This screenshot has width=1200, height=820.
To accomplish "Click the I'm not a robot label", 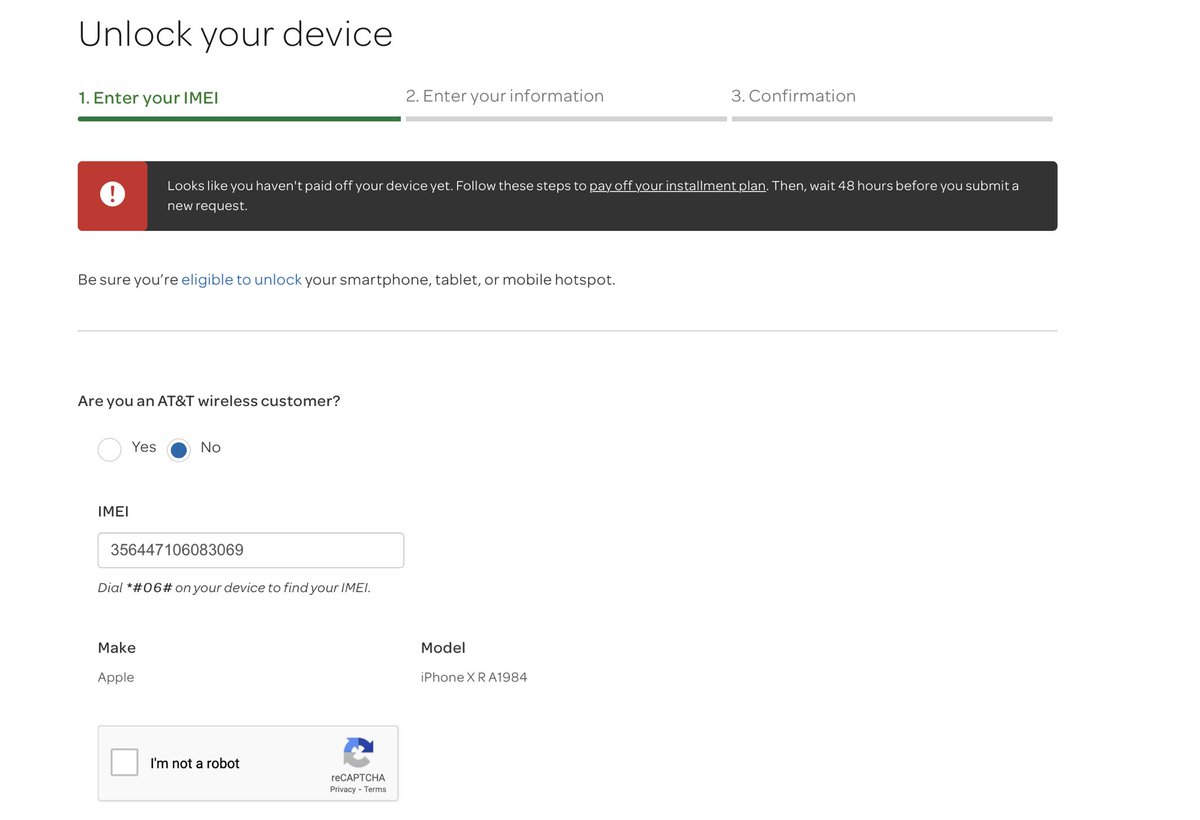I will (x=195, y=763).
